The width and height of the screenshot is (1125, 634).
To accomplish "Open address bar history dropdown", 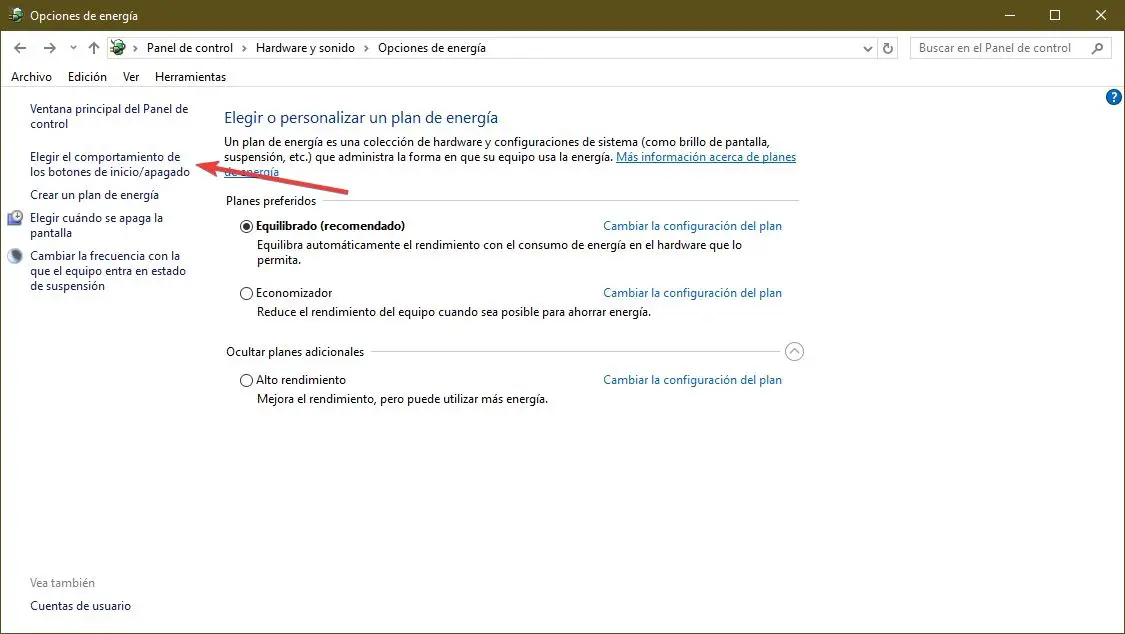I will (867, 49).
